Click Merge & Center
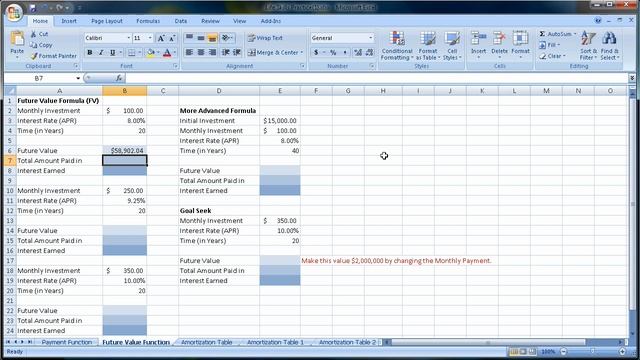The height and width of the screenshot is (360, 640). pos(276,53)
